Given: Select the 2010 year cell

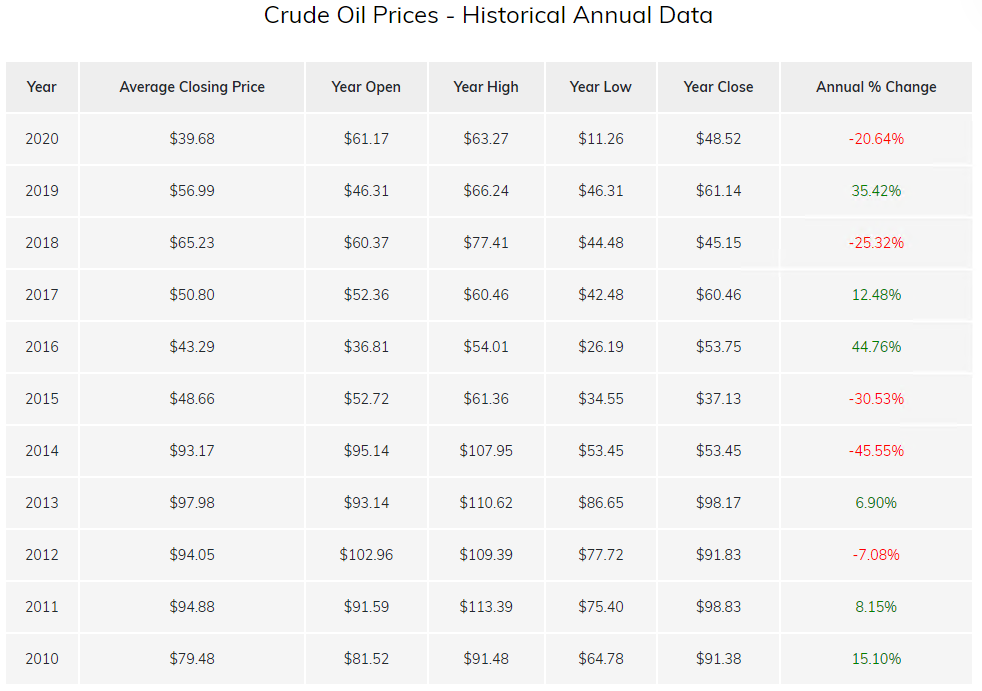Looking at the screenshot, I should click(42, 659).
